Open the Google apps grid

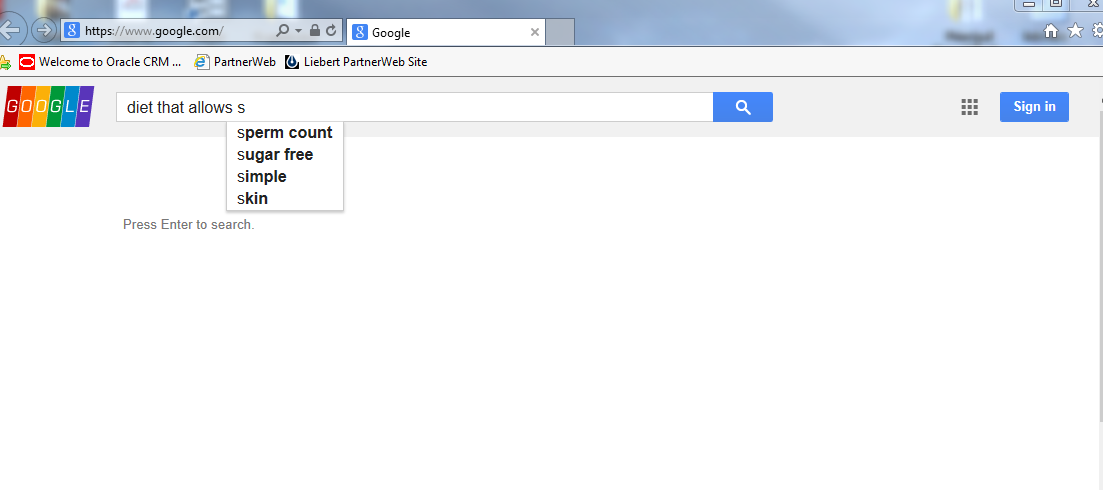969,107
